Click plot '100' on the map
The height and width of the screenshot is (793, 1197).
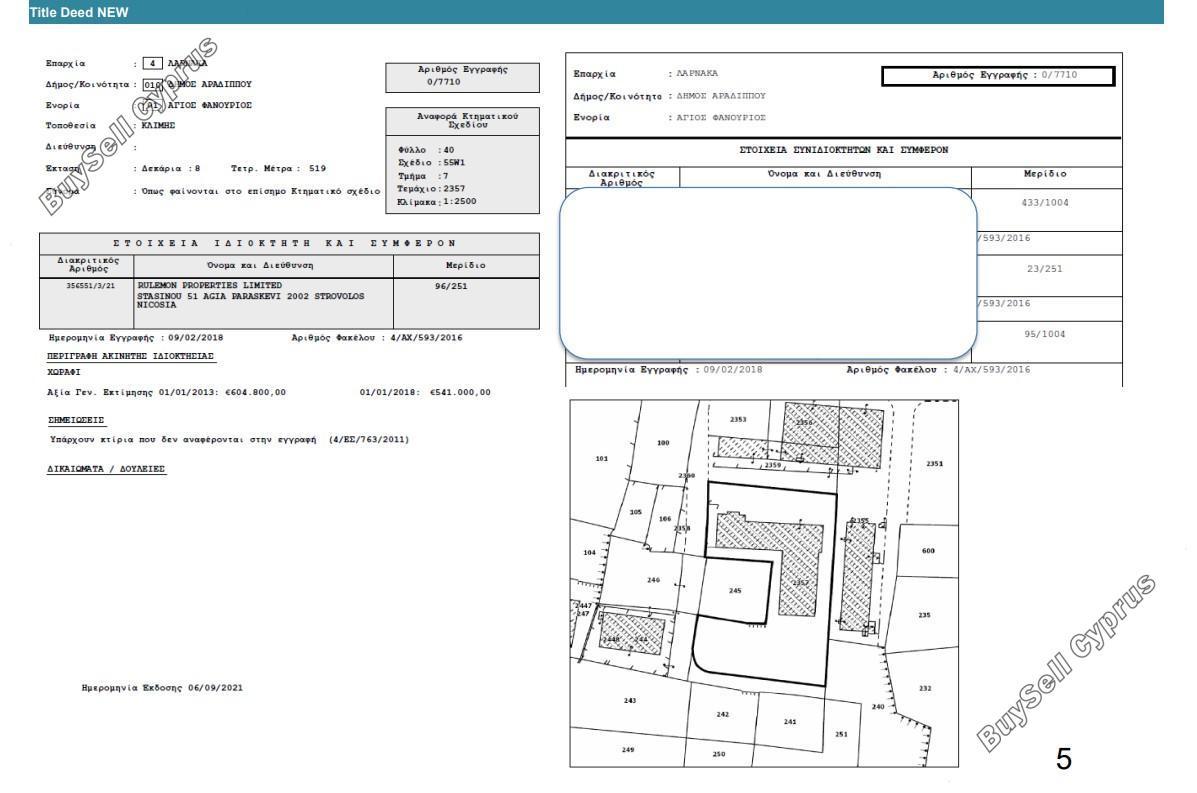click(x=663, y=443)
